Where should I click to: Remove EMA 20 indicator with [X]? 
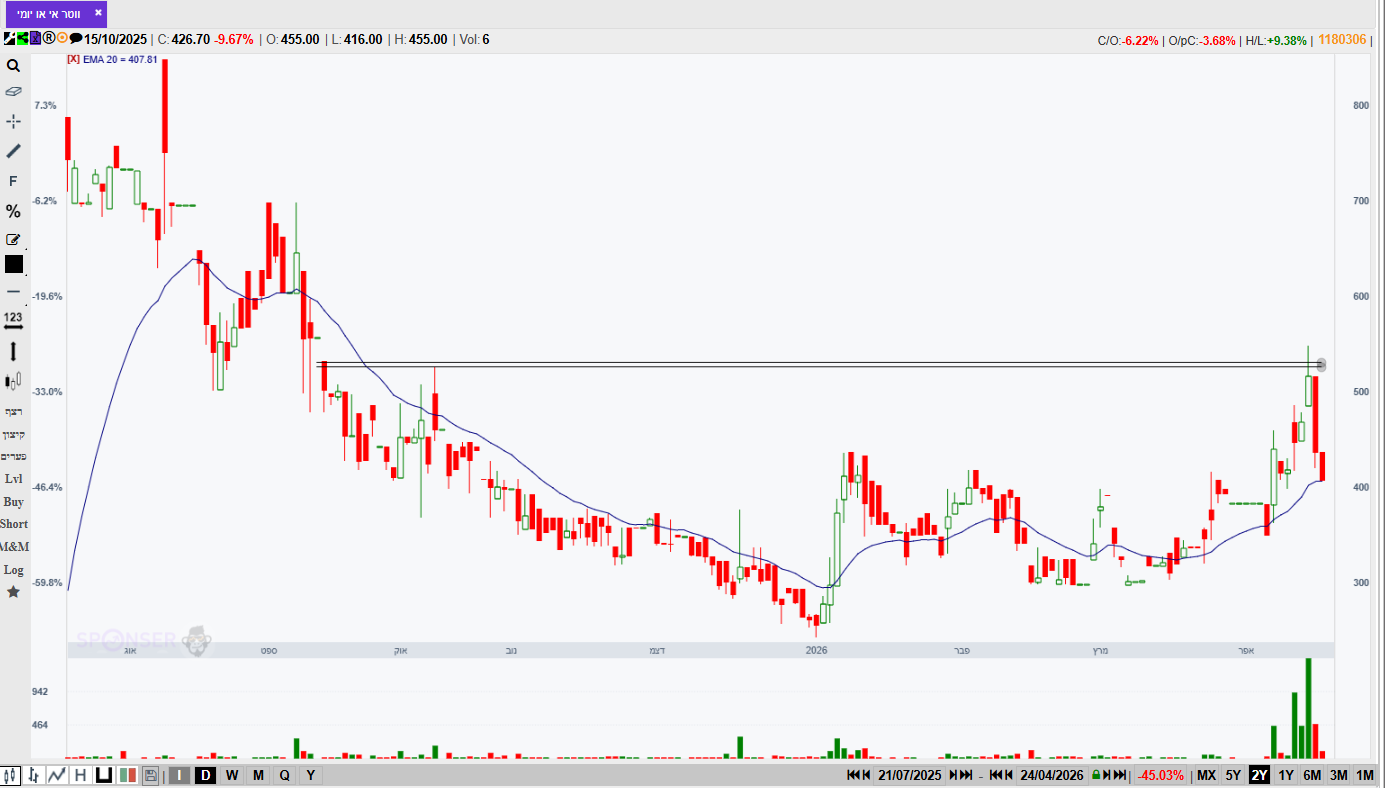point(73,59)
